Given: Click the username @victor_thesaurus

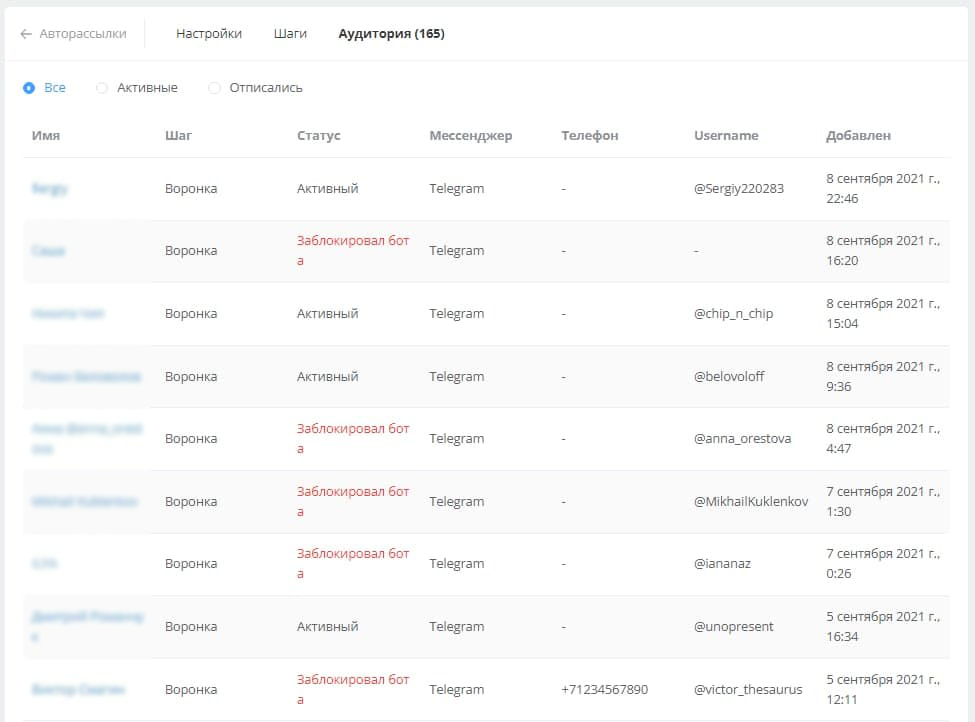Looking at the screenshot, I should [x=747, y=690].
